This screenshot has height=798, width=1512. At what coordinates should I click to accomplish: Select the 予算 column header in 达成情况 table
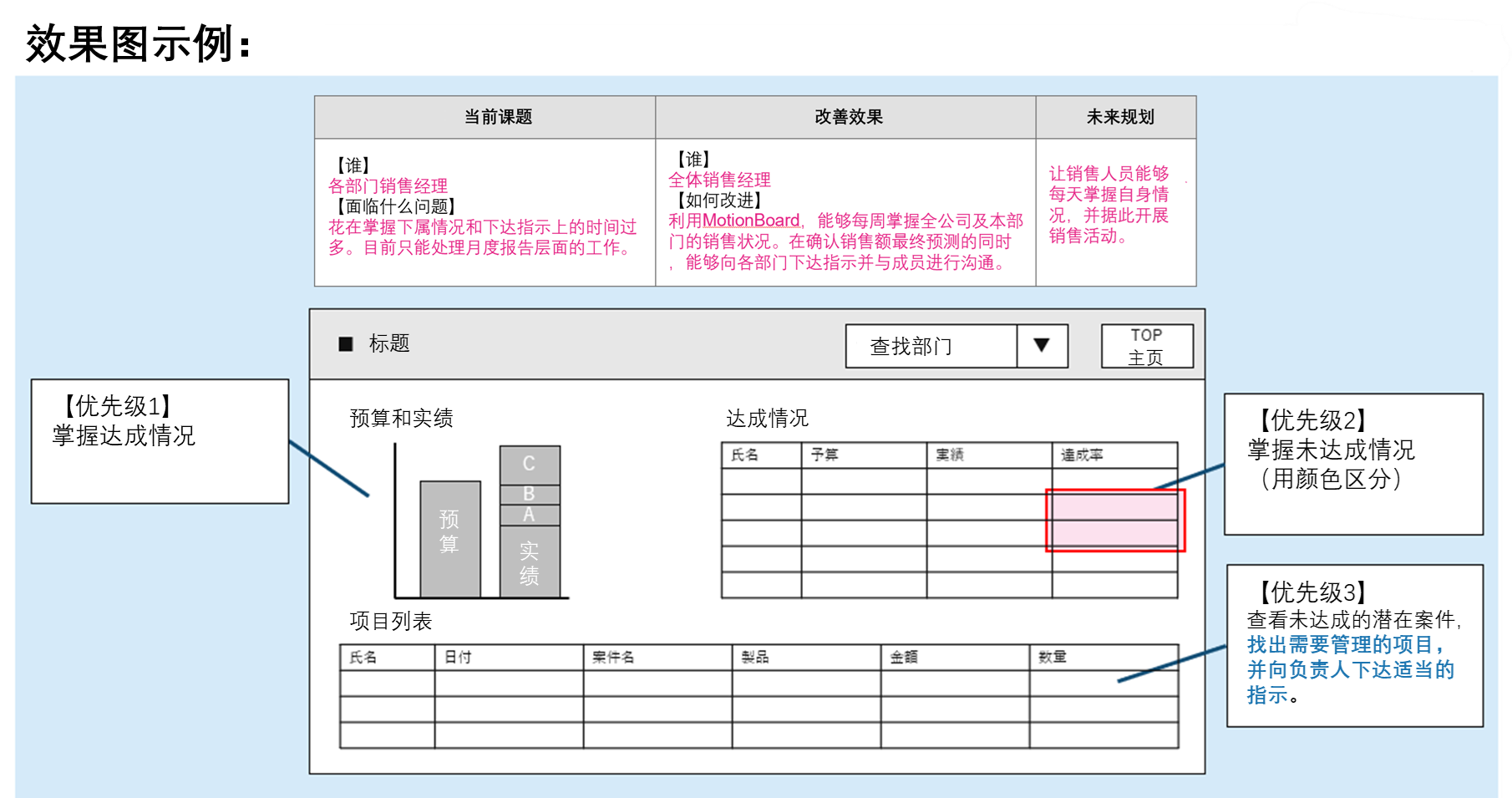pyautogui.click(x=863, y=455)
